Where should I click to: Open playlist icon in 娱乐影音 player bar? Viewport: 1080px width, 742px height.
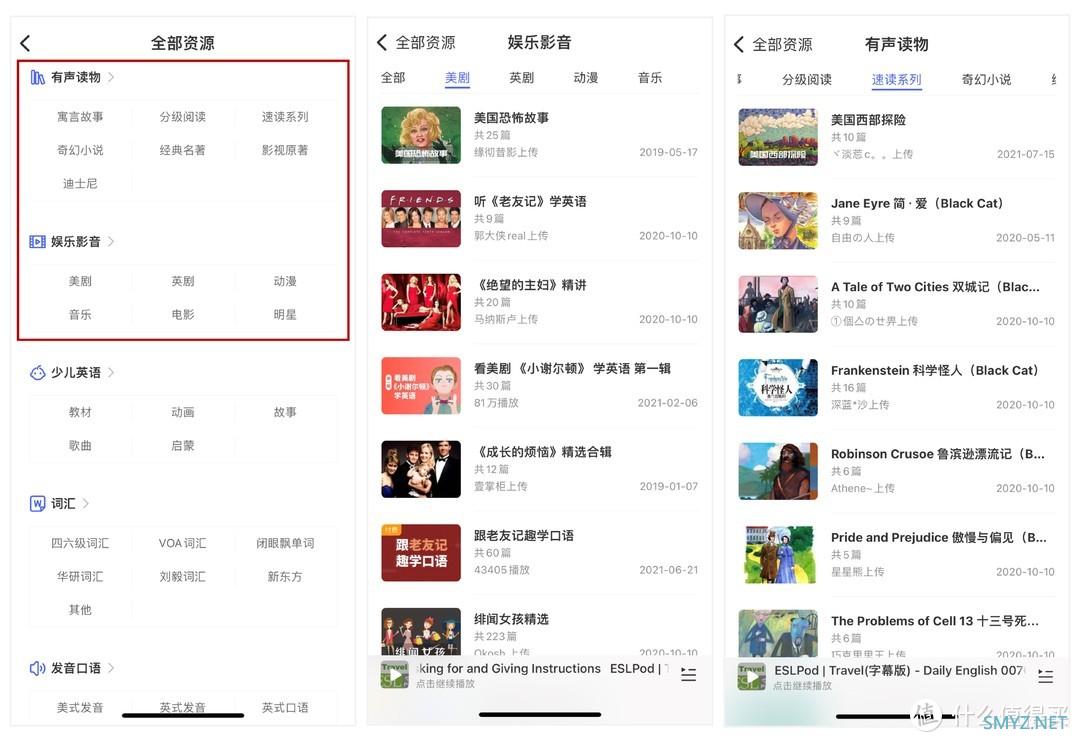pos(688,674)
